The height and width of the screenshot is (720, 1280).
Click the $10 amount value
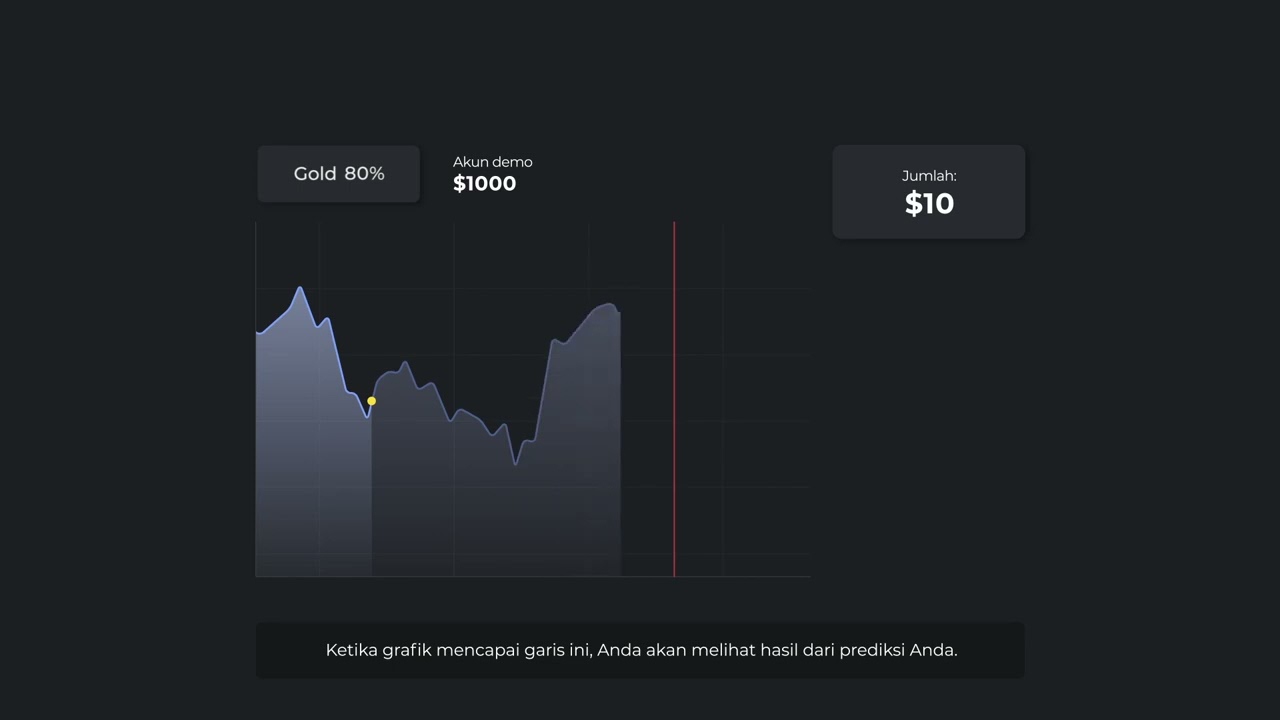click(929, 204)
